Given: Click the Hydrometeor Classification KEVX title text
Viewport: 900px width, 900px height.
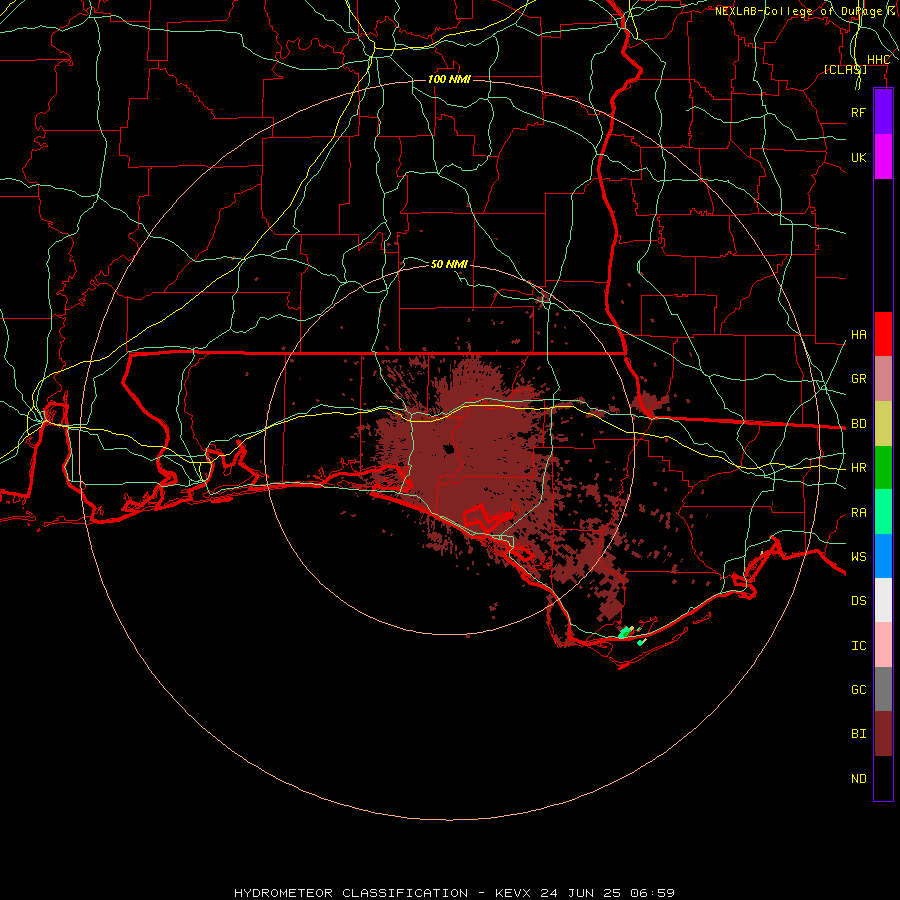Looking at the screenshot, I should point(454,893).
